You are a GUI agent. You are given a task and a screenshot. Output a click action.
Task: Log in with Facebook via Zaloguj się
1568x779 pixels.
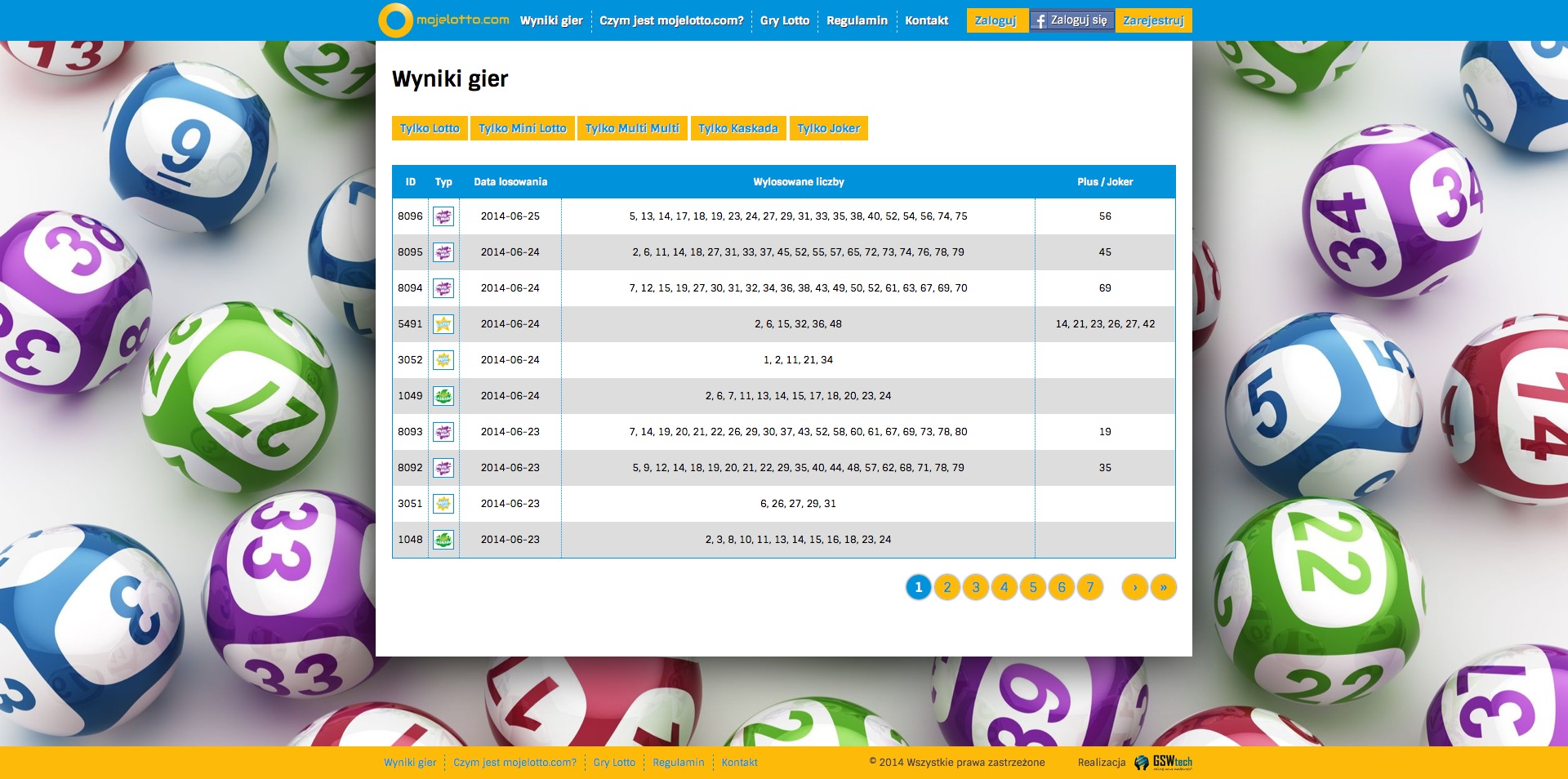pos(1072,20)
